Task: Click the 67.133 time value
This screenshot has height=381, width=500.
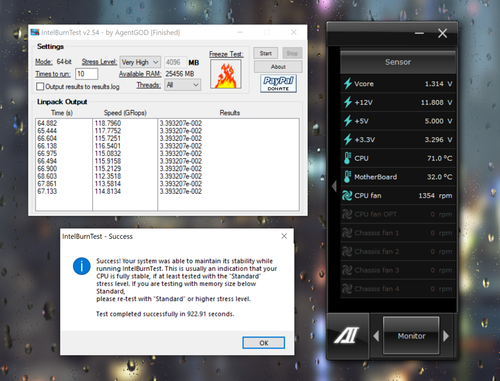Action: tap(47, 191)
